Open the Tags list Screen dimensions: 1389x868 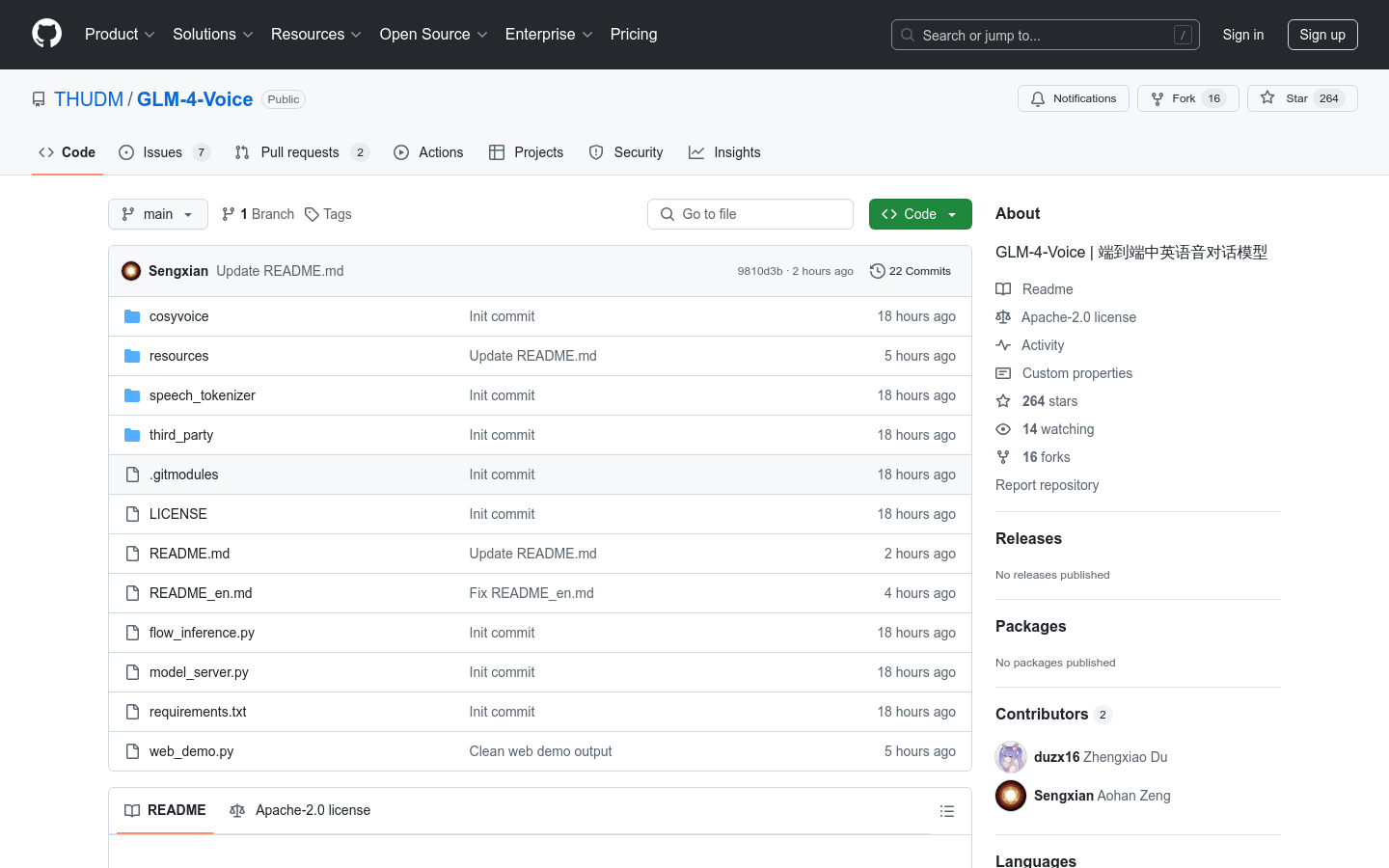(x=328, y=214)
